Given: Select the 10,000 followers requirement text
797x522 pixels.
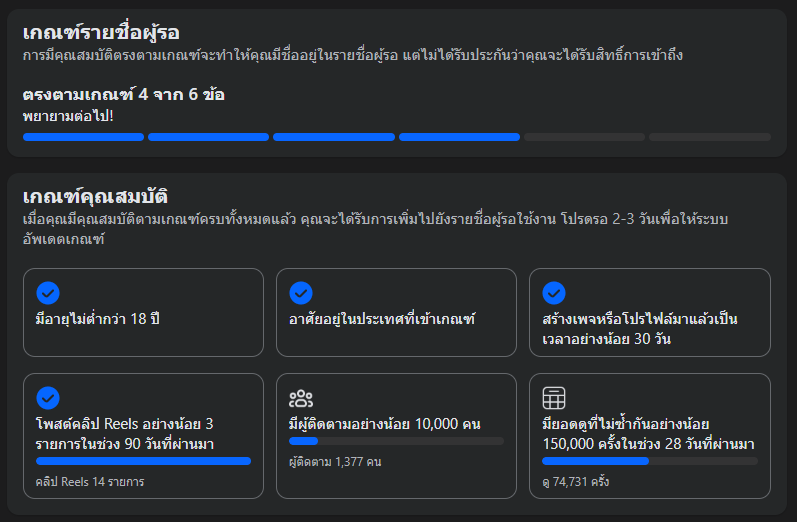Looking at the screenshot, I should [x=385, y=424].
